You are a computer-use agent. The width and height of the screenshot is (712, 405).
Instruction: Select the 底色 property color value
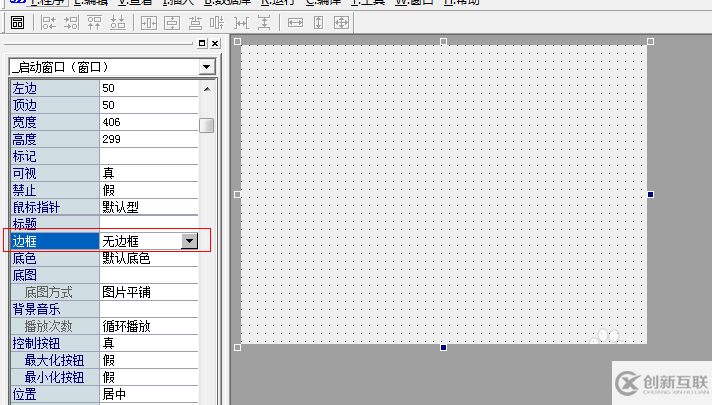(x=148, y=258)
